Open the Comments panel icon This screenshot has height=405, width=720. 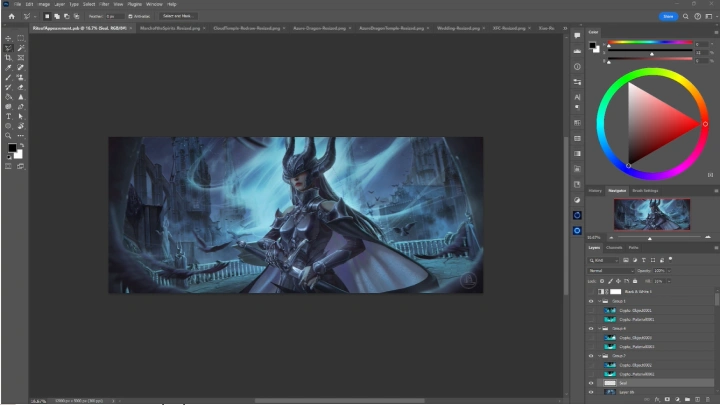[577, 36]
